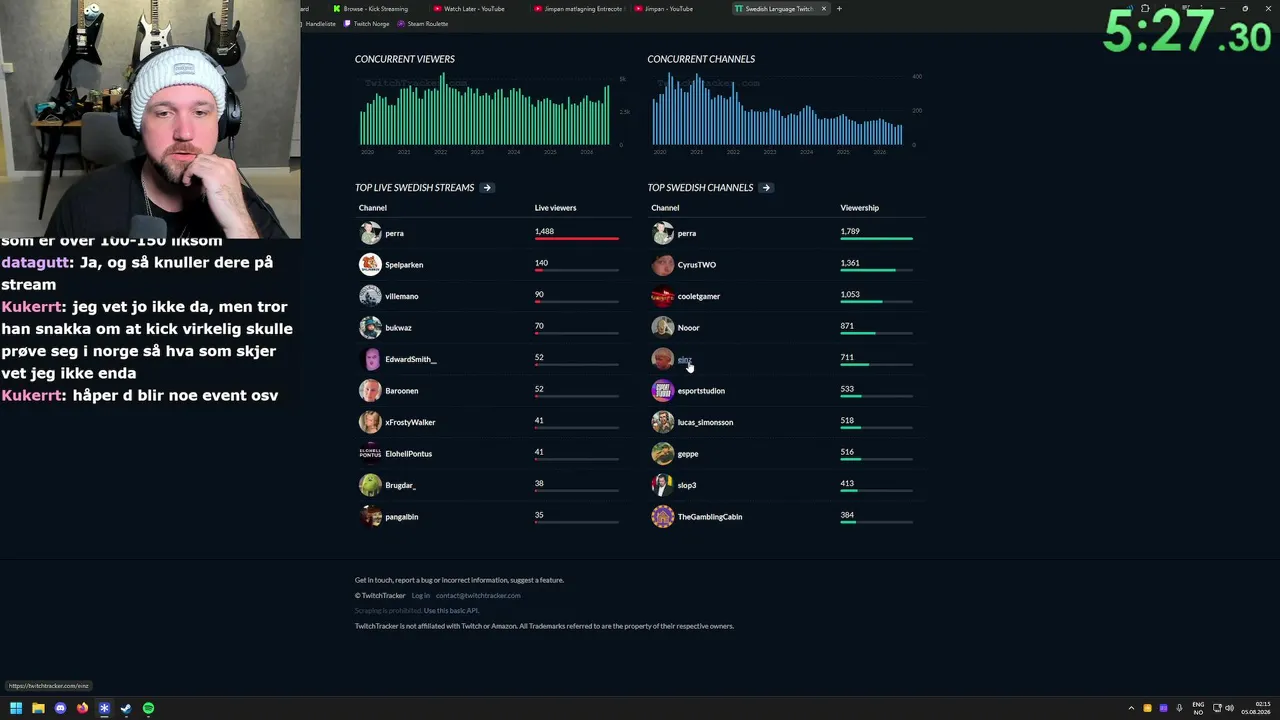Open cooletgamer channel avatar

pyautogui.click(x=662, y=296)
